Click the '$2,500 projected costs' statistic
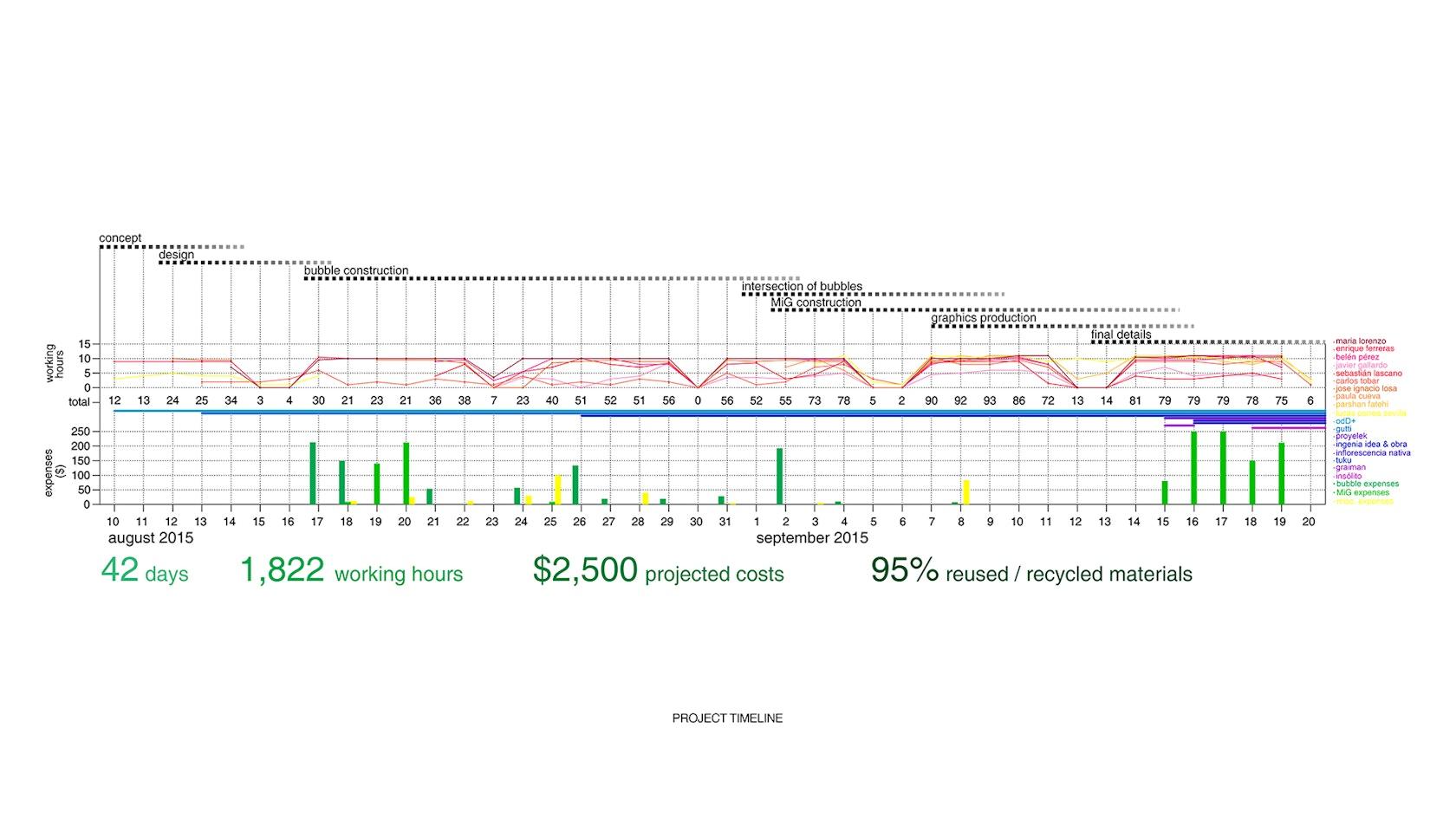This screenshot has width=1456, height=819. (659, 571)
